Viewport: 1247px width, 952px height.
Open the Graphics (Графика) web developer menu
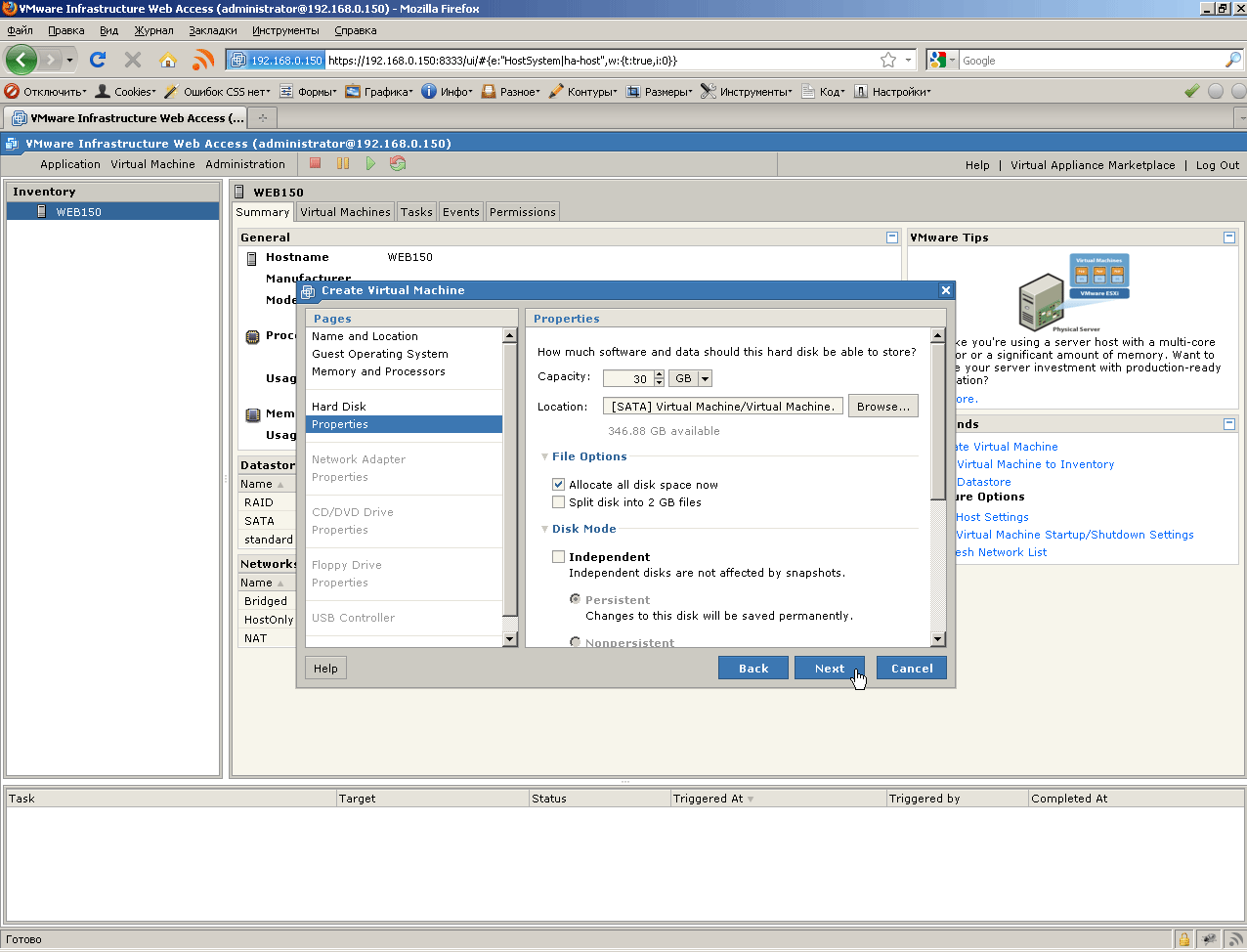[x=379, y=91]
